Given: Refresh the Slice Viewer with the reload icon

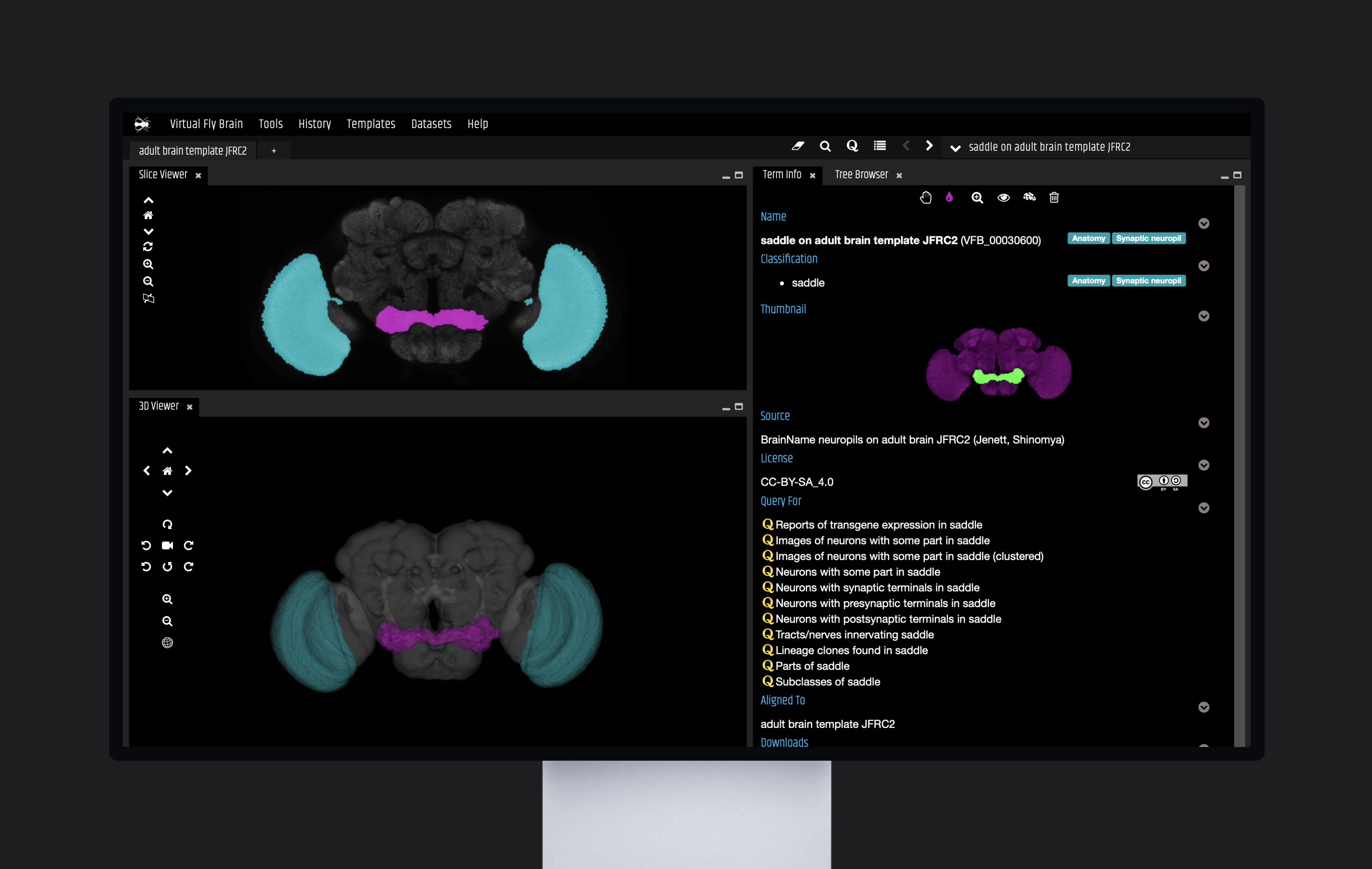Looking at the screenshot, I should pyautogui.click(x=149, y=246).
